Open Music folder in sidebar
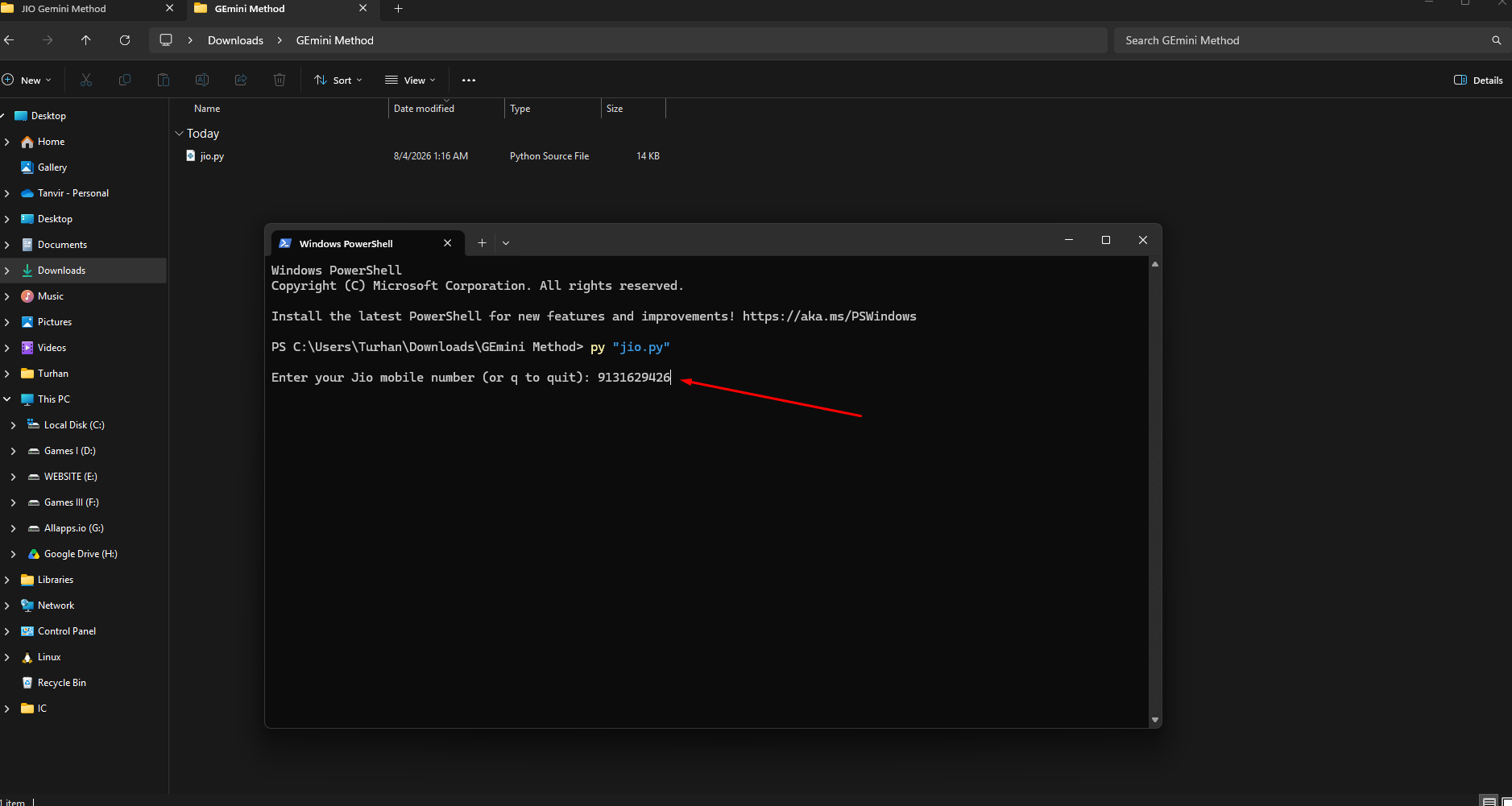The image size is (1512, 806). [x=51, y=296]
